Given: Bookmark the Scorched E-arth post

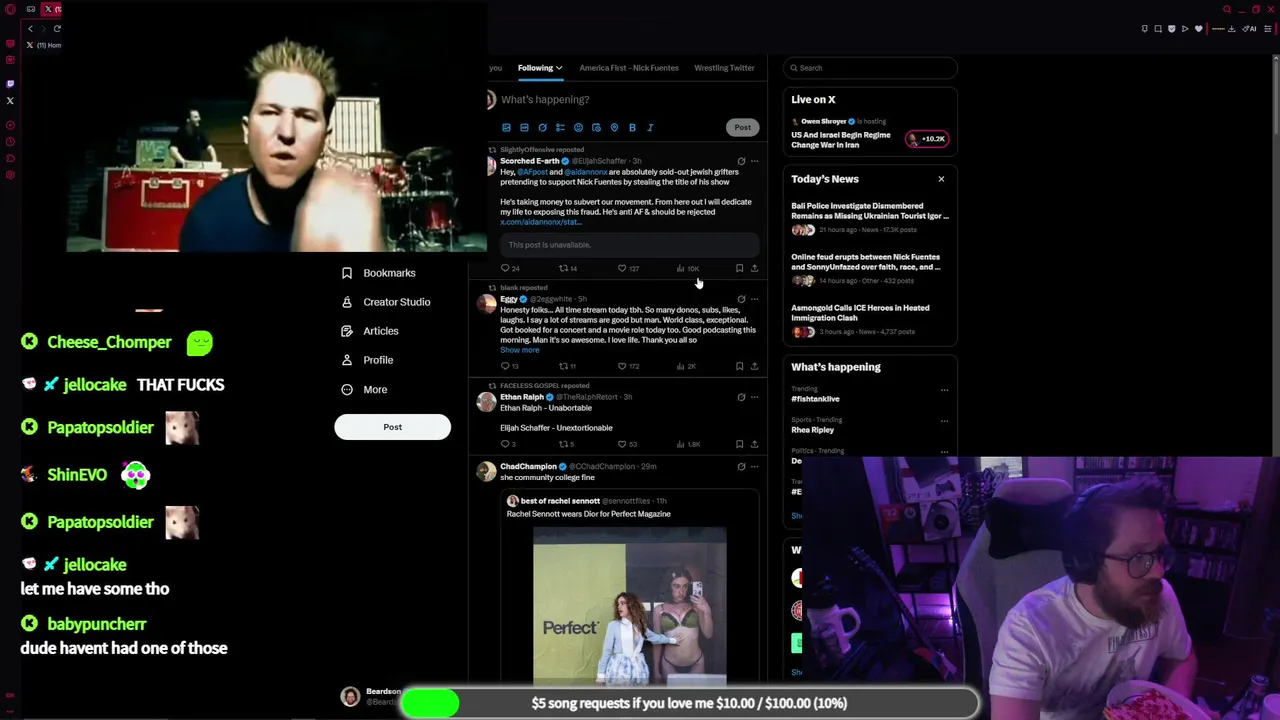Looking at the screenshot, I should click(x=739, y=268).
